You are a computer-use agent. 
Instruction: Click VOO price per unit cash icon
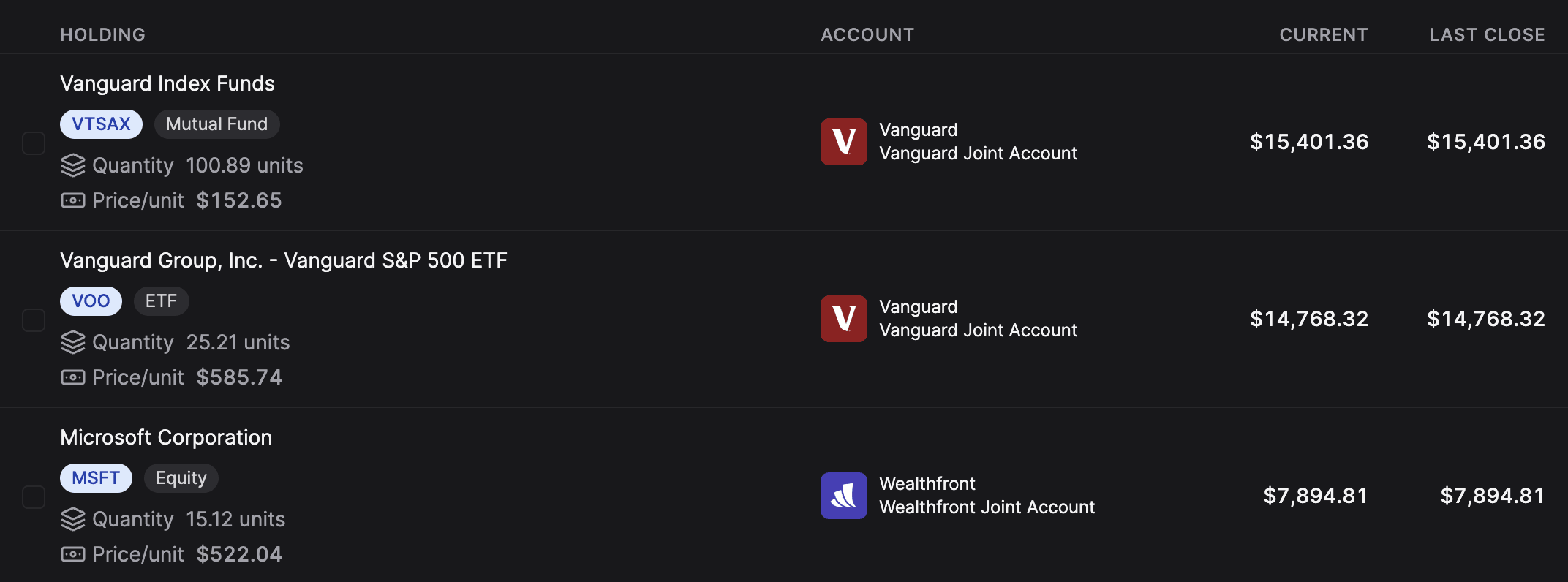click(x=72, y=377)
